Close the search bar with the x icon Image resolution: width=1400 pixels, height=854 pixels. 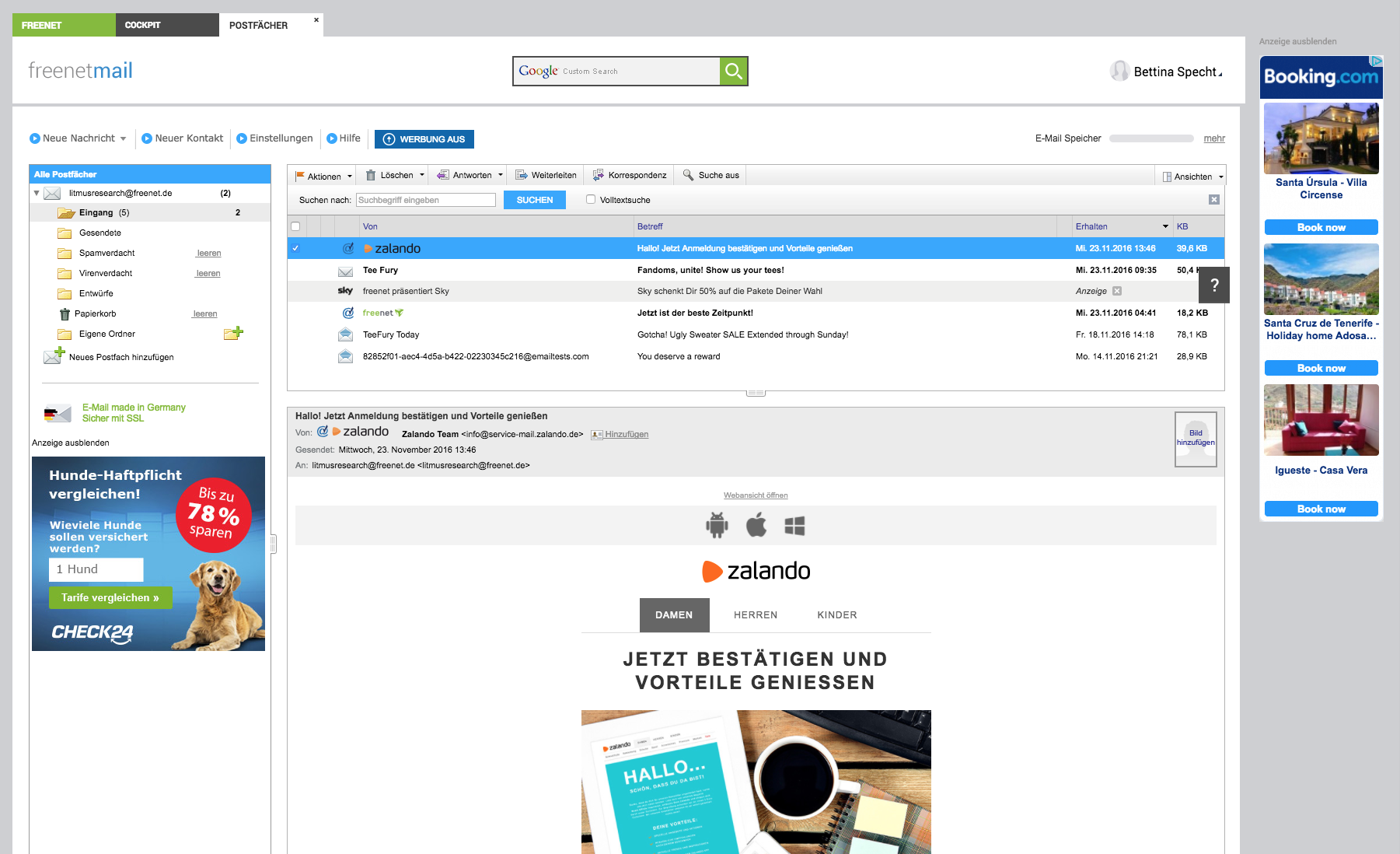tap(1213, 200)
